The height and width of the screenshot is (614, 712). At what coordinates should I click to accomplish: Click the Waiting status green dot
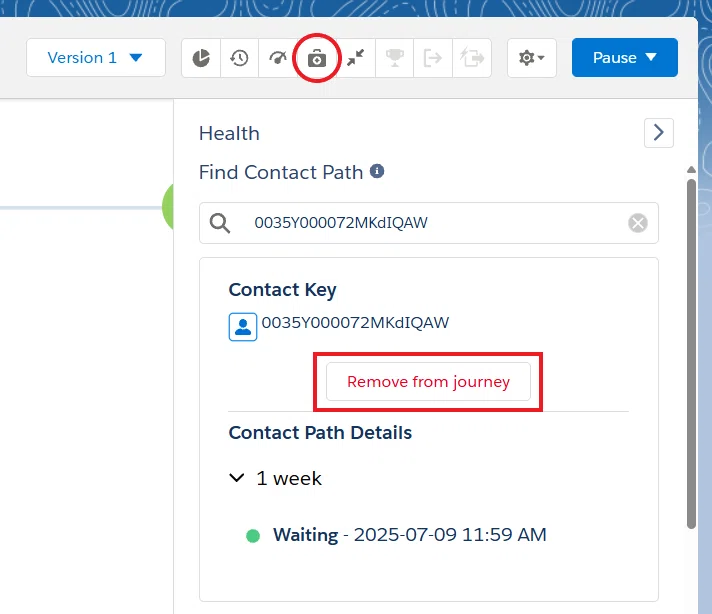tap(253, 536)
